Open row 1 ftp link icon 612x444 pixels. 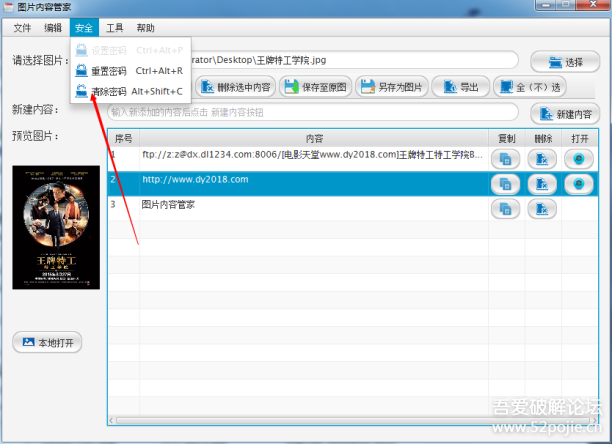tap(579, 159)
